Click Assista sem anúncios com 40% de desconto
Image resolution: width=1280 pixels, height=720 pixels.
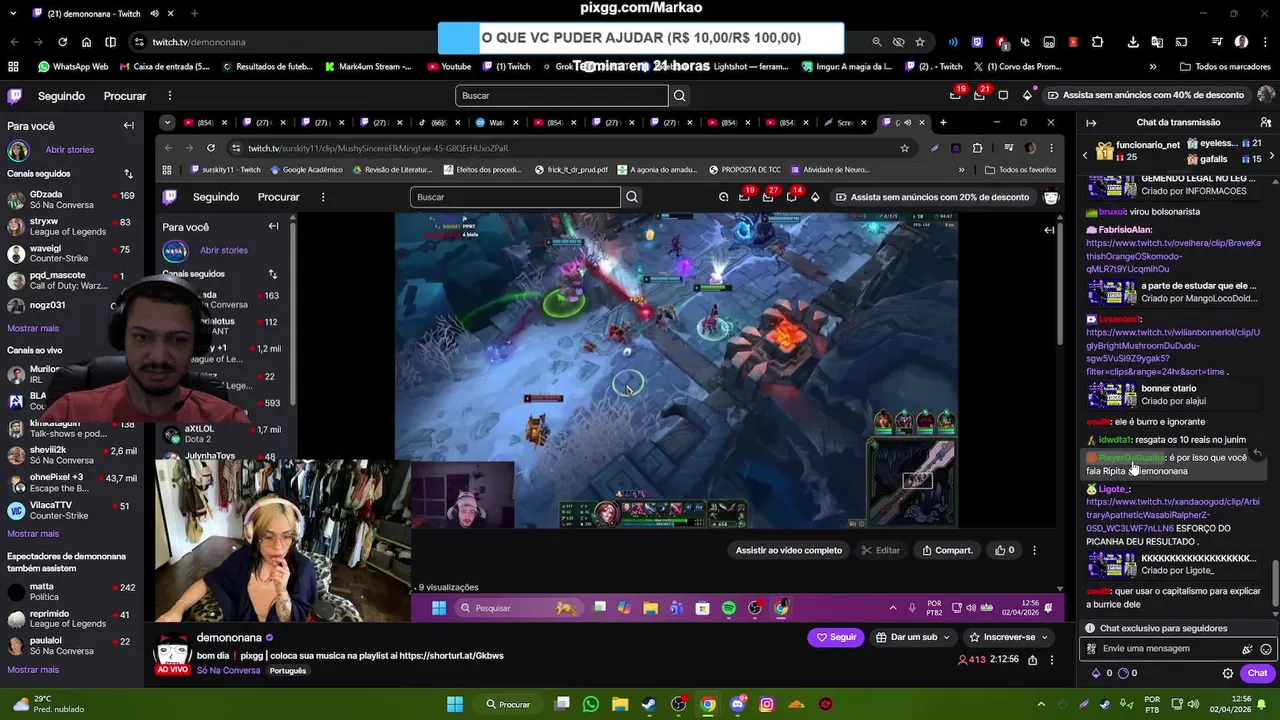tap(1145, 95)
